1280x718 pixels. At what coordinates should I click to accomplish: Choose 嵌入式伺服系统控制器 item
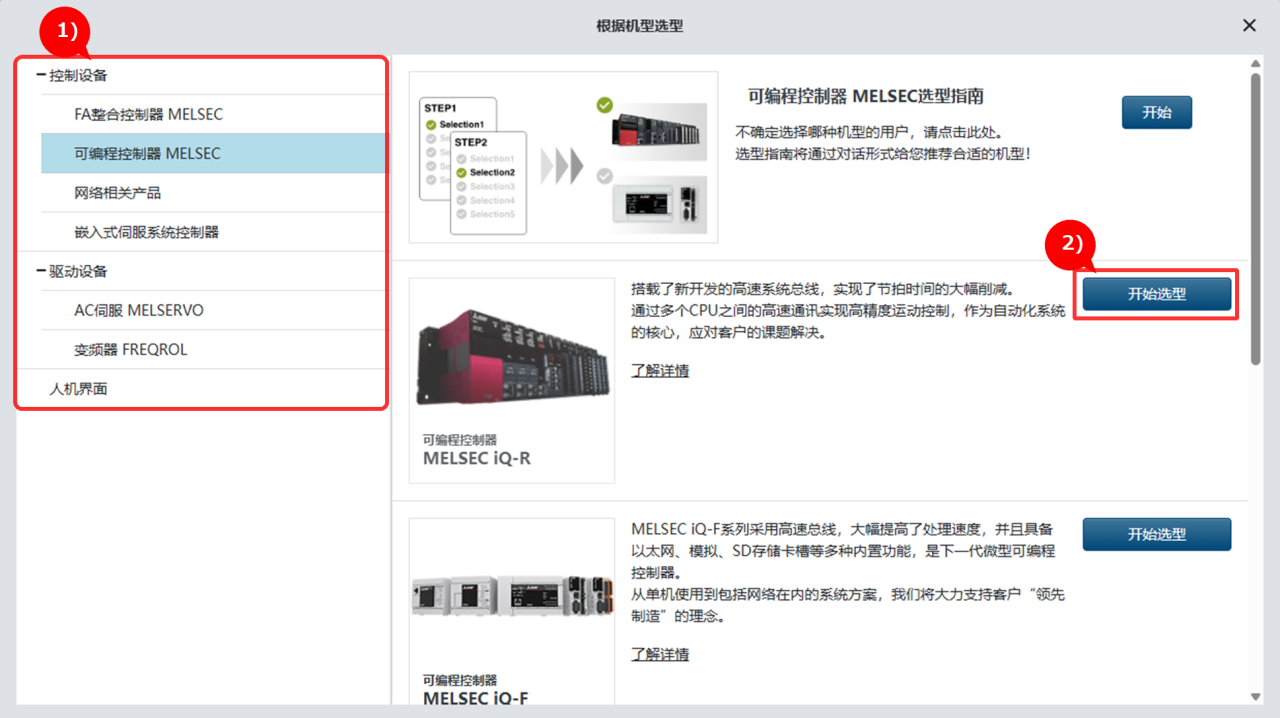tap(146, 232)
